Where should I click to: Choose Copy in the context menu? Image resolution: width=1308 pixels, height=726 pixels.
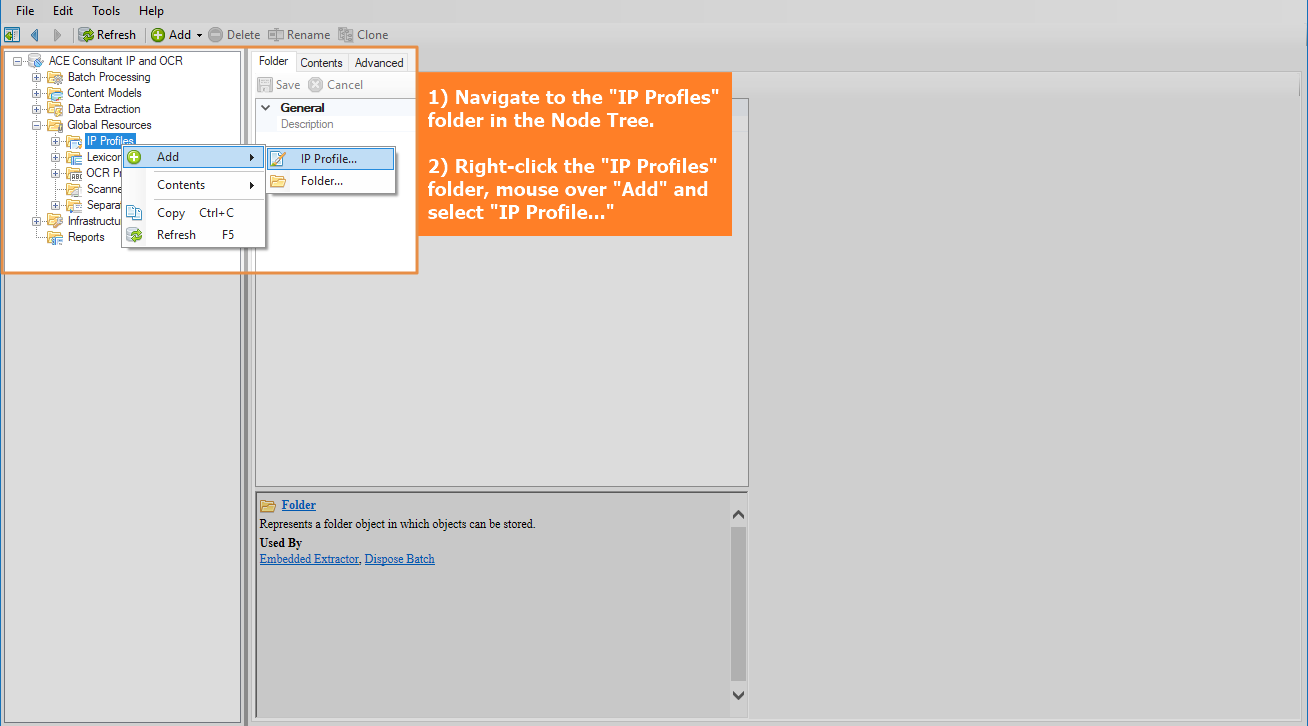(x=193, y=213)
